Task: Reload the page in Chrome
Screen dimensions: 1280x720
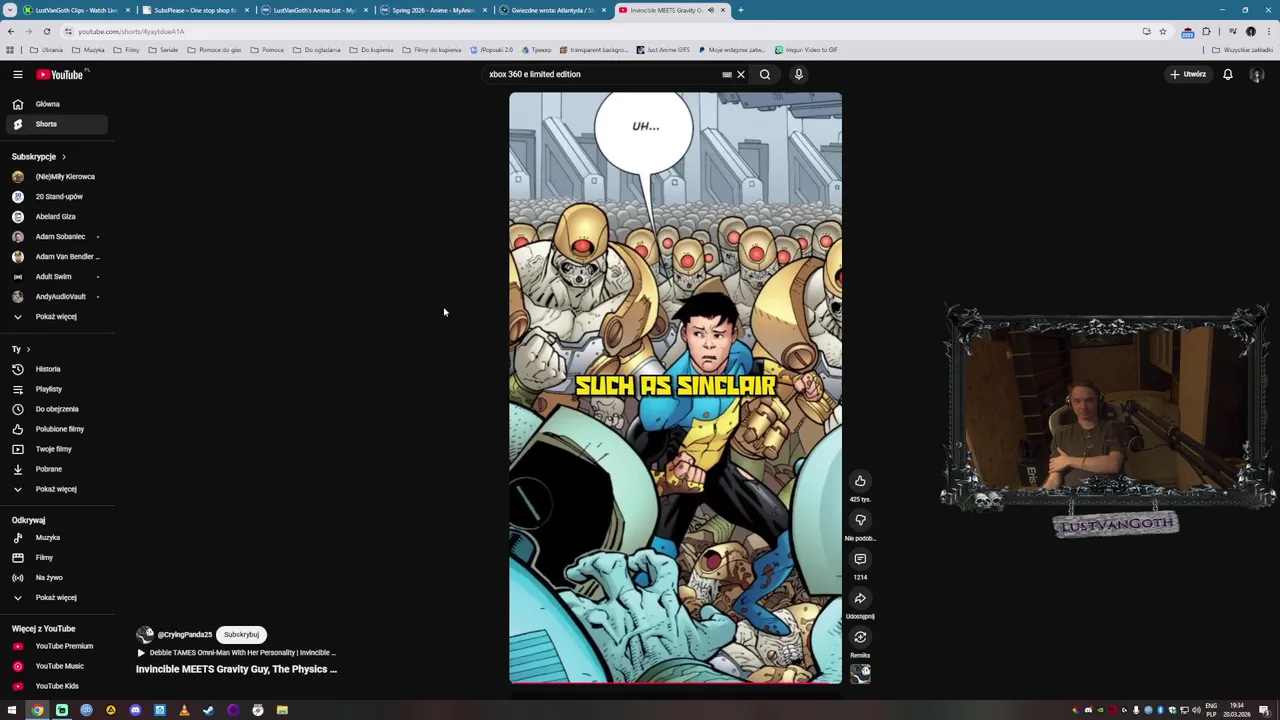Action: click(46, 31)
